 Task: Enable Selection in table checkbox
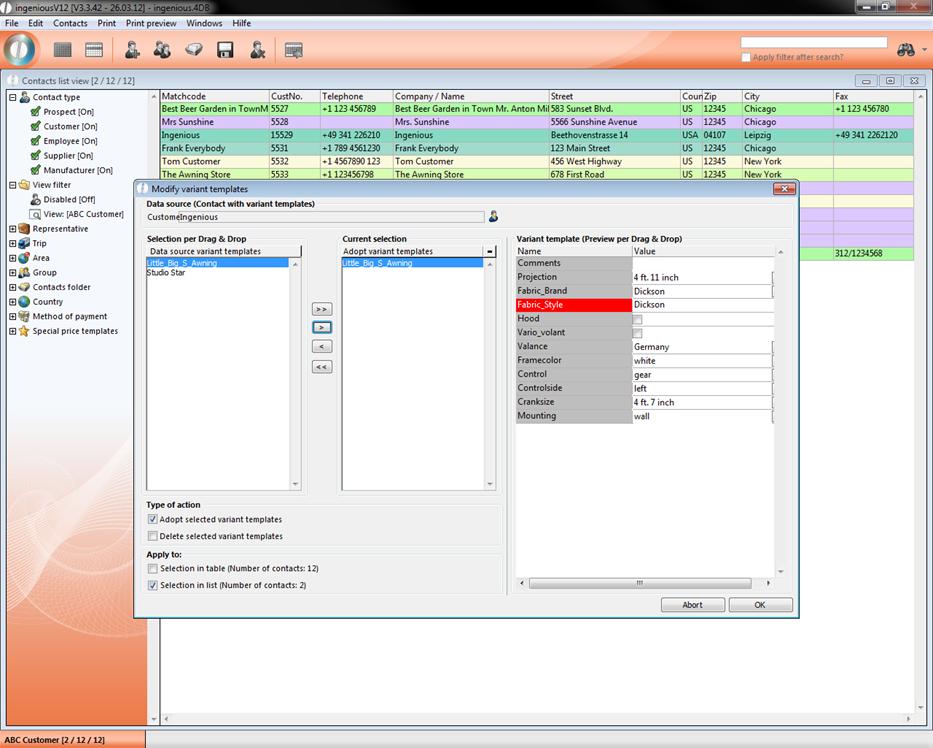click(153, 568)
